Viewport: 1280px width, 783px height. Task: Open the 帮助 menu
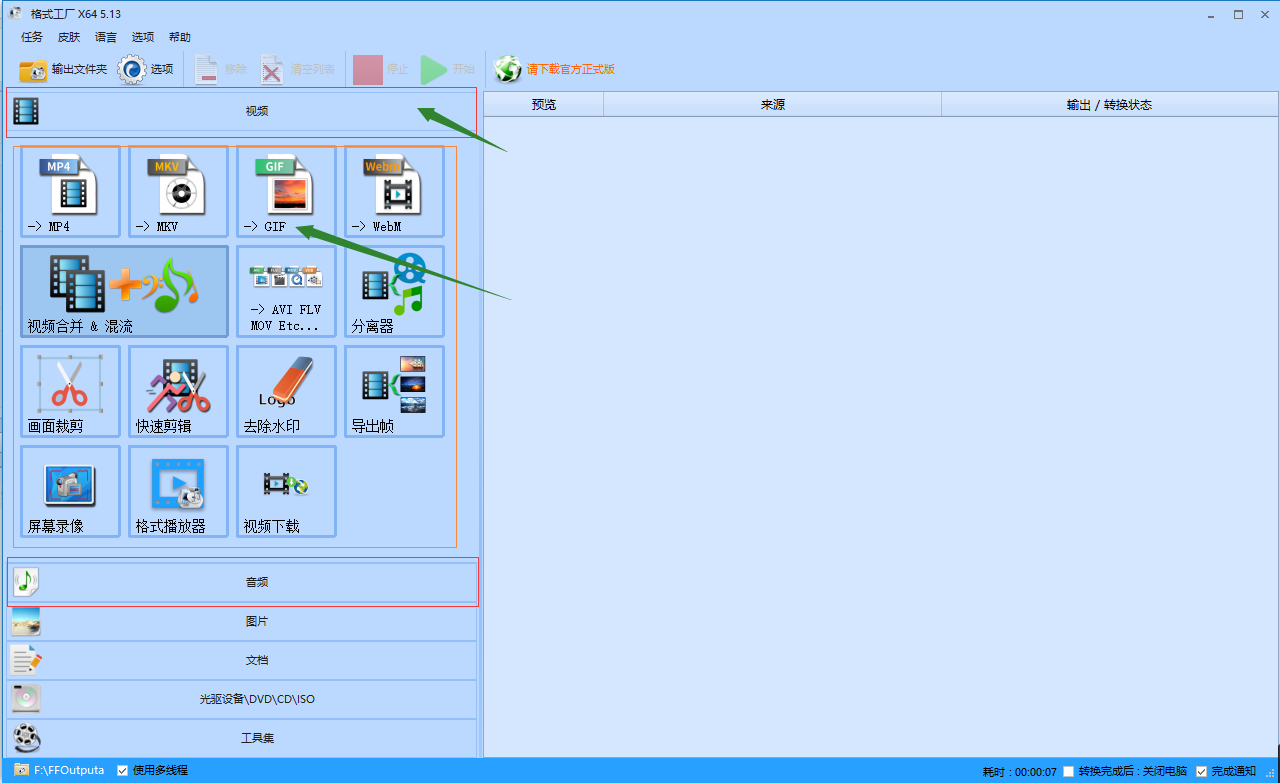pos(180,37)
